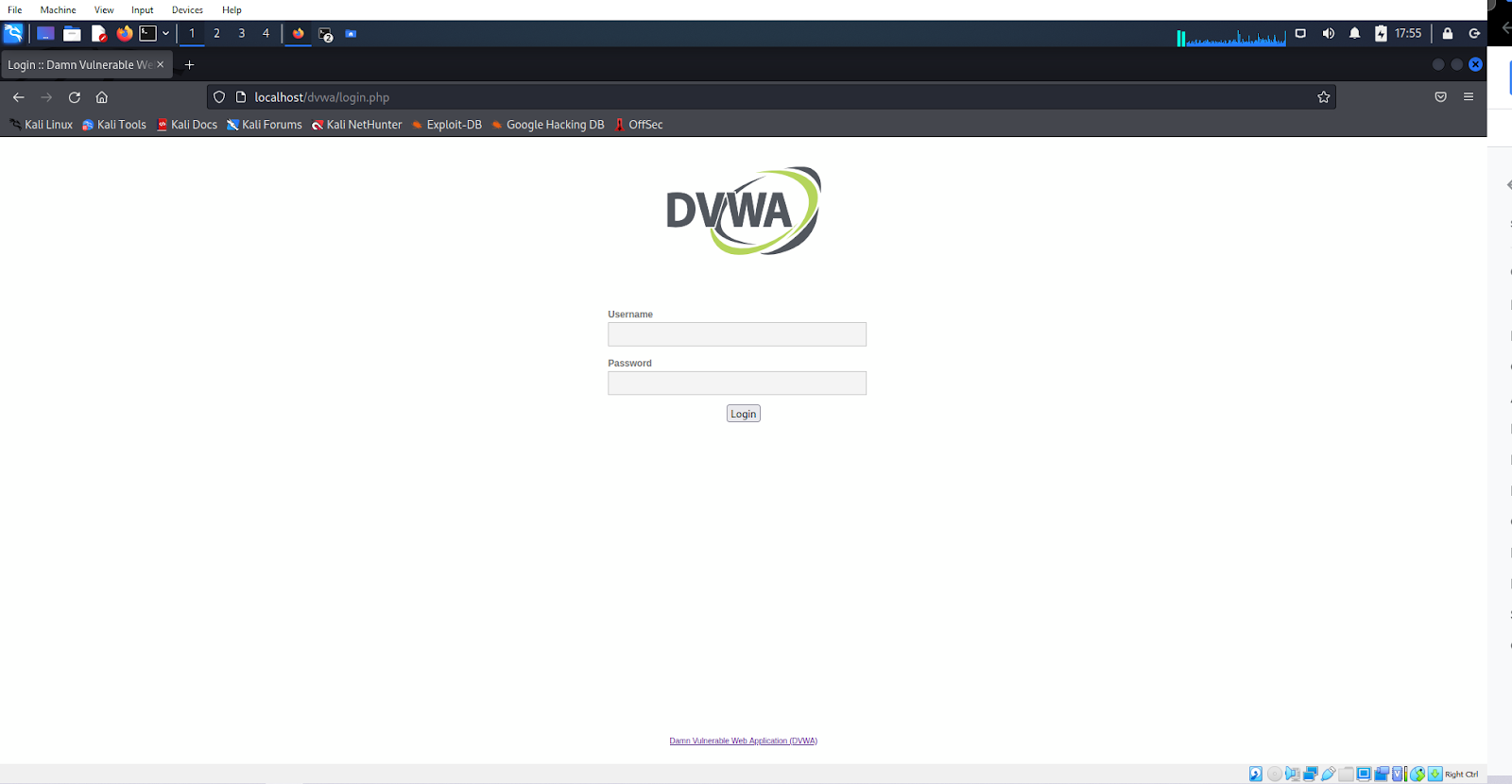1512x784 pixels.
Task: Click VirtualBox audio status icon
Action: [x=1292, y=774]
